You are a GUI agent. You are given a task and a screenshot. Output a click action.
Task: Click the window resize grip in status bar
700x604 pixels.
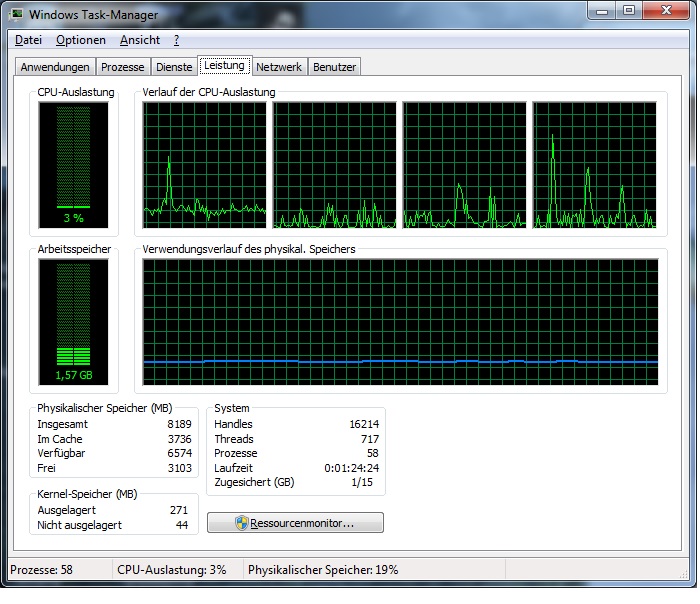683,574
